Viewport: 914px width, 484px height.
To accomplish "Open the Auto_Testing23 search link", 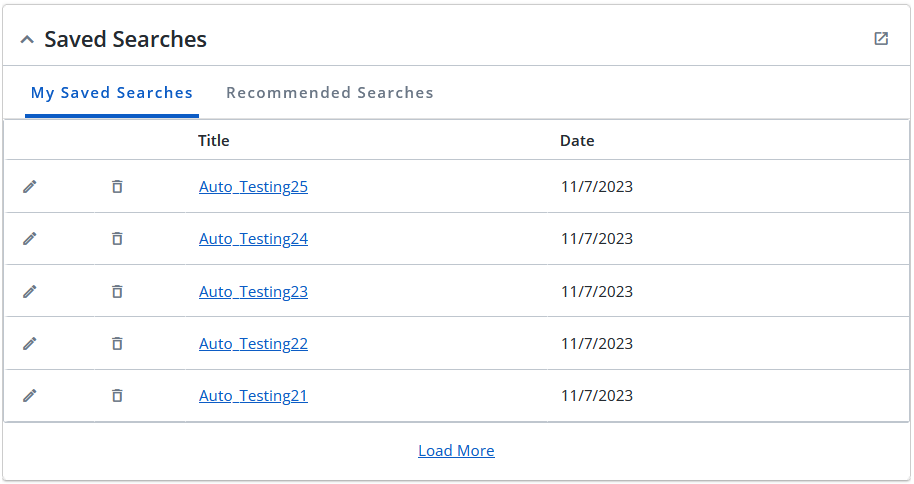I will tap(253, 292).
